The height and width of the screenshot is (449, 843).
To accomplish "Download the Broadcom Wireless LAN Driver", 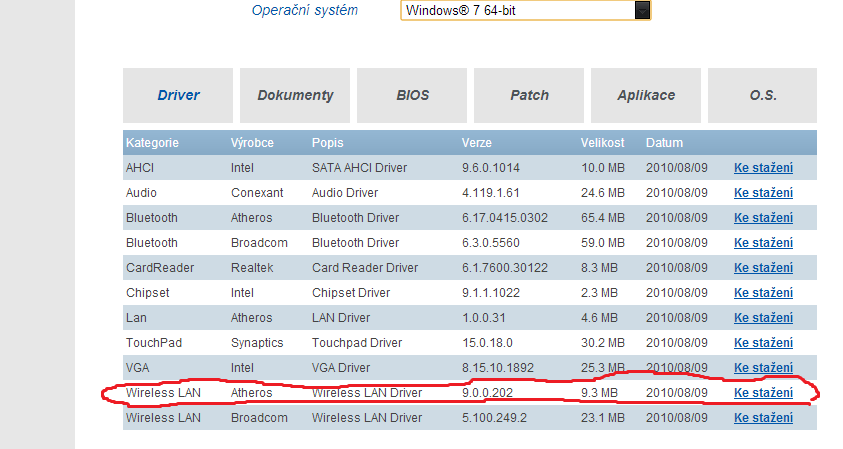I will click(763, 418).
